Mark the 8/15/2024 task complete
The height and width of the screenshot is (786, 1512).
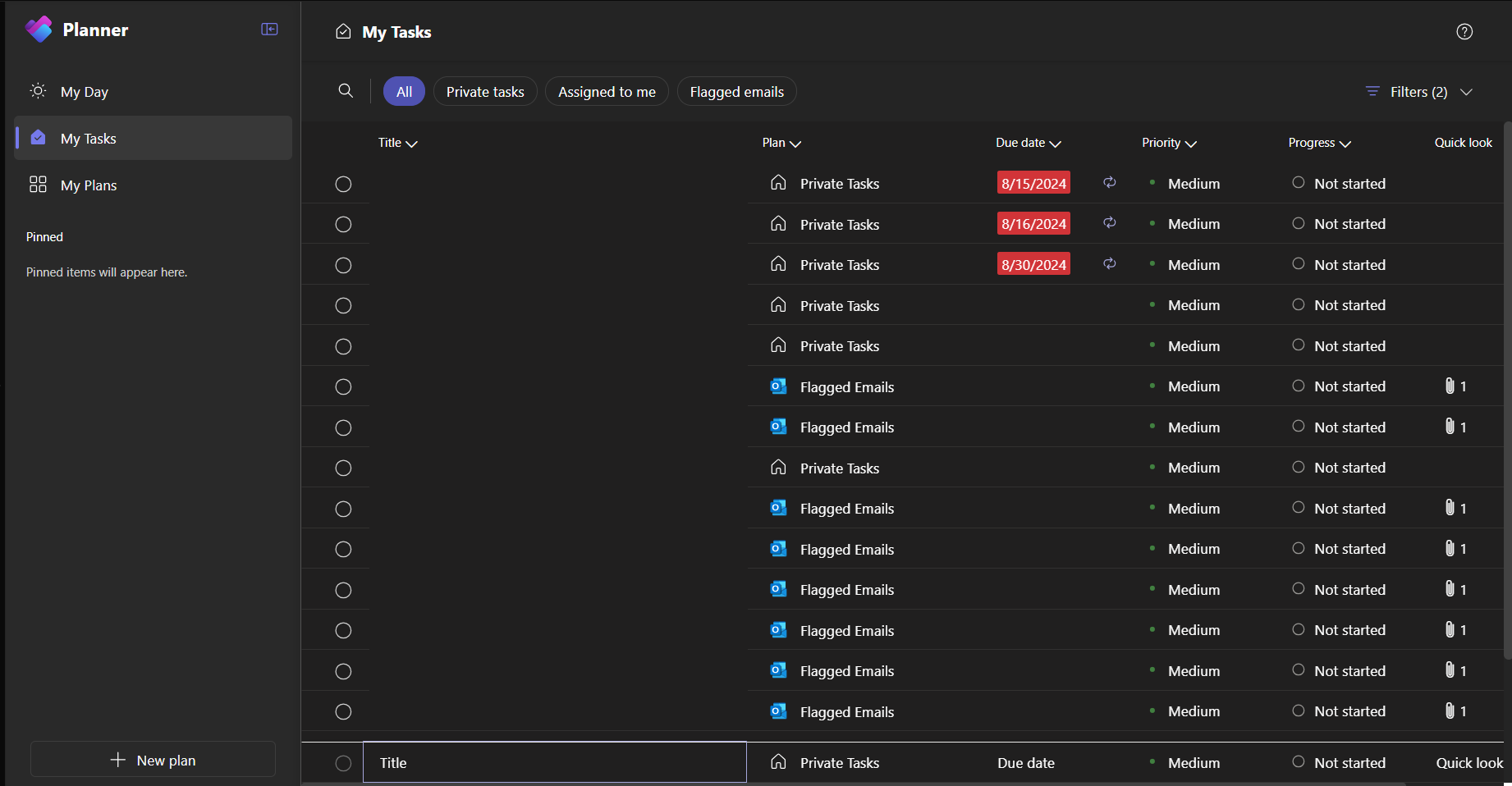pos(343,184)
